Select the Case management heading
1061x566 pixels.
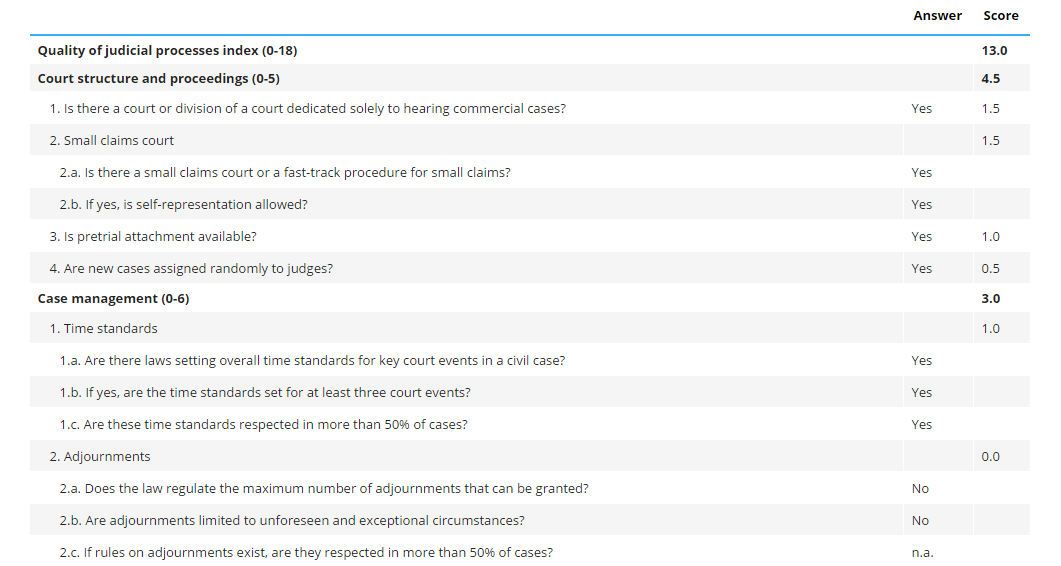click(113, 298)
